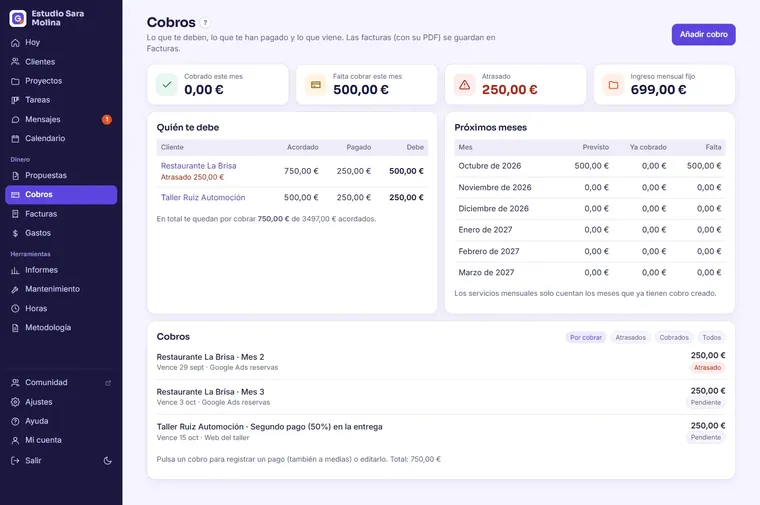Click the Noviembre de 2026 row
This screenshot has width=760, height=505.
coord(589,188)
